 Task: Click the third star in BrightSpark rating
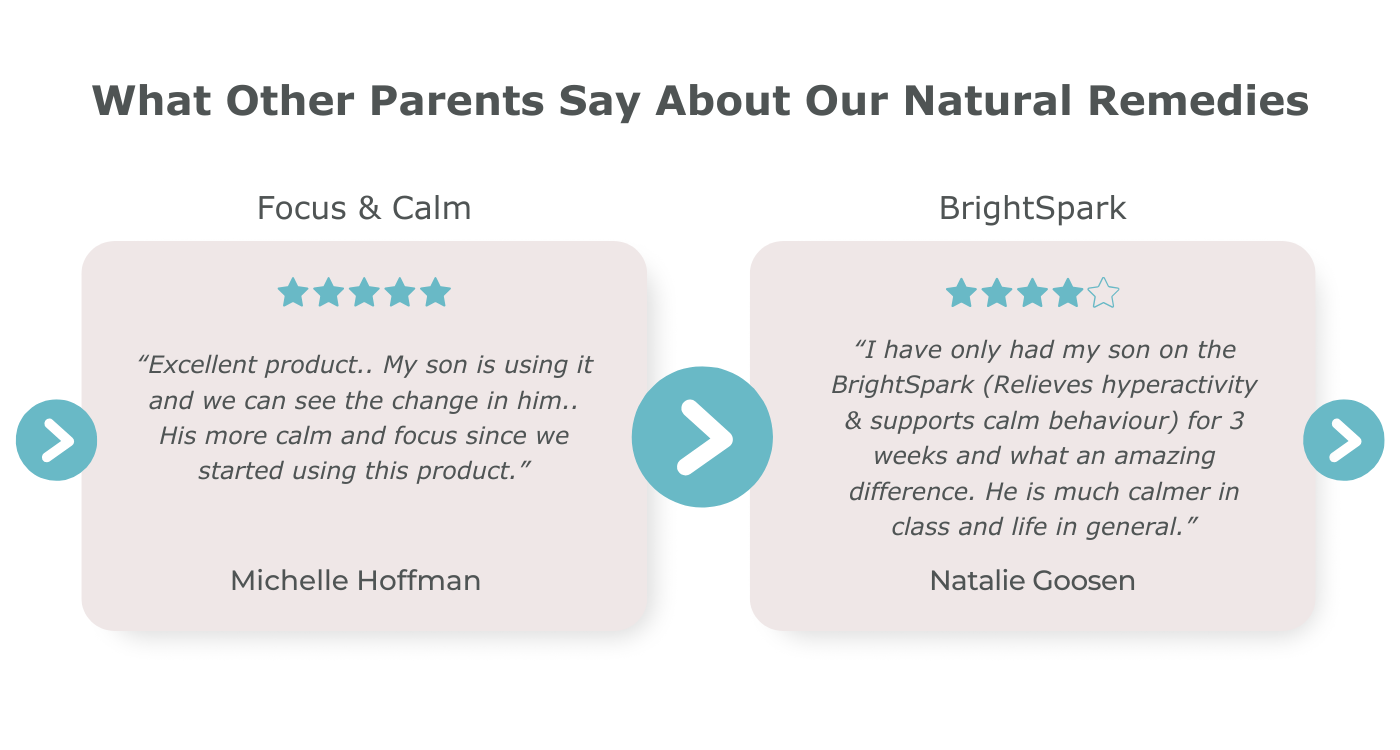tap(1032, 293)
